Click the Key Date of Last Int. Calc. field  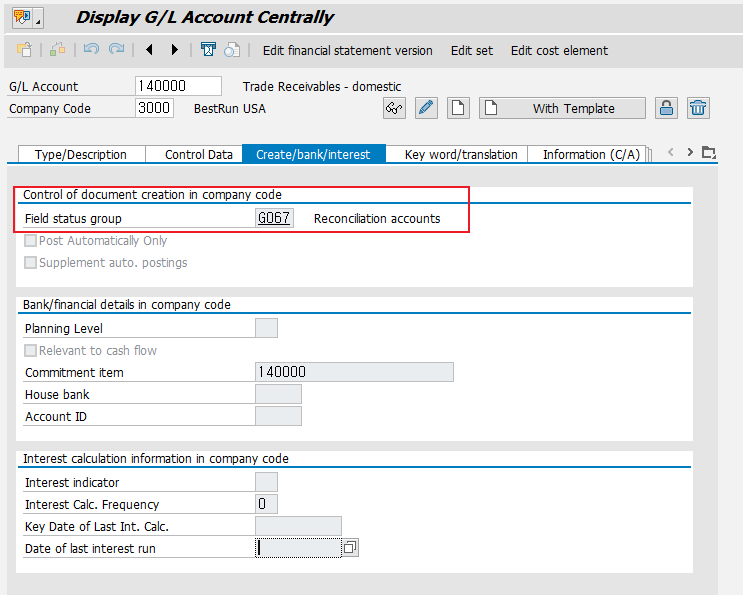click(x=299, y=526)
